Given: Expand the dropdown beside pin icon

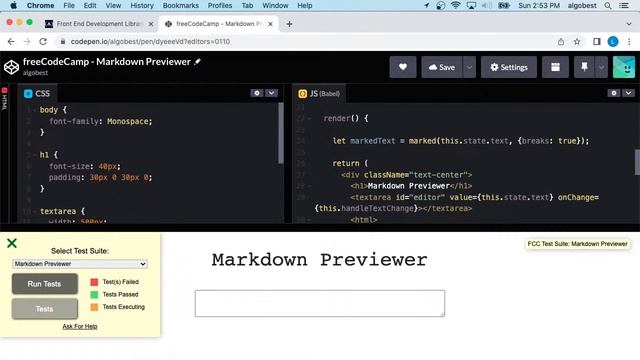Looking at the screenshot, I should 601,67.
